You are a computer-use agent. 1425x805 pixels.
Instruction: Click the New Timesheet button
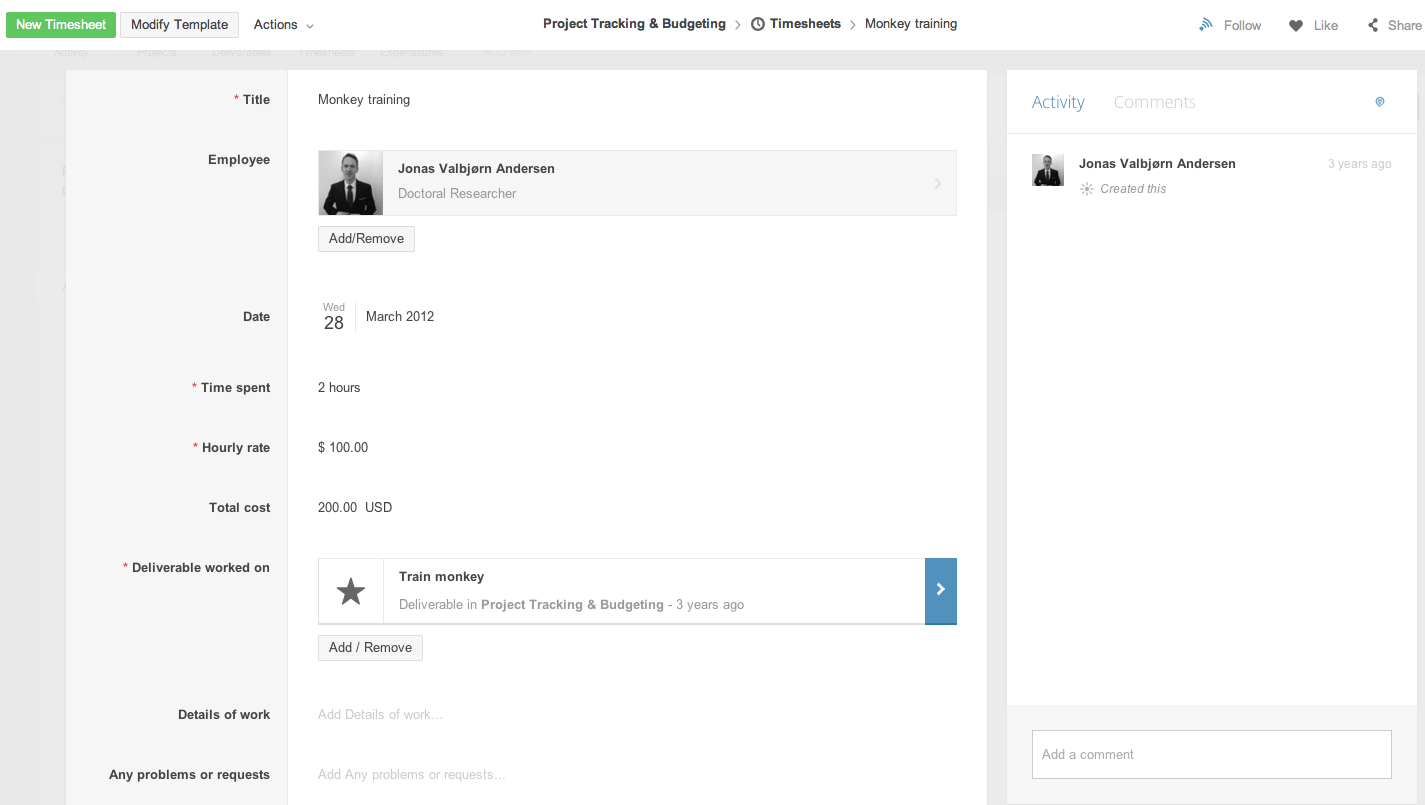point(61,25)
